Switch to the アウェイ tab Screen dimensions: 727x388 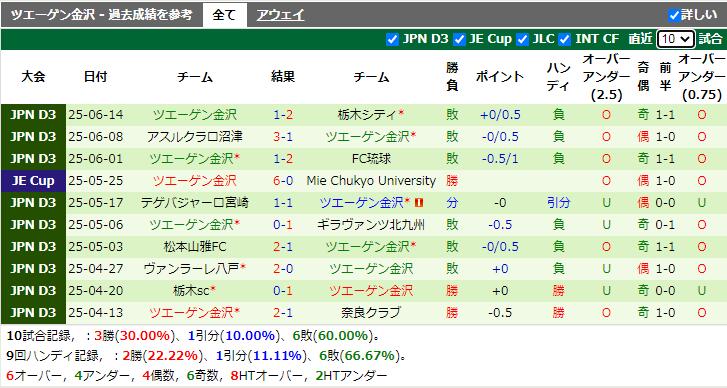pos(280,15)
